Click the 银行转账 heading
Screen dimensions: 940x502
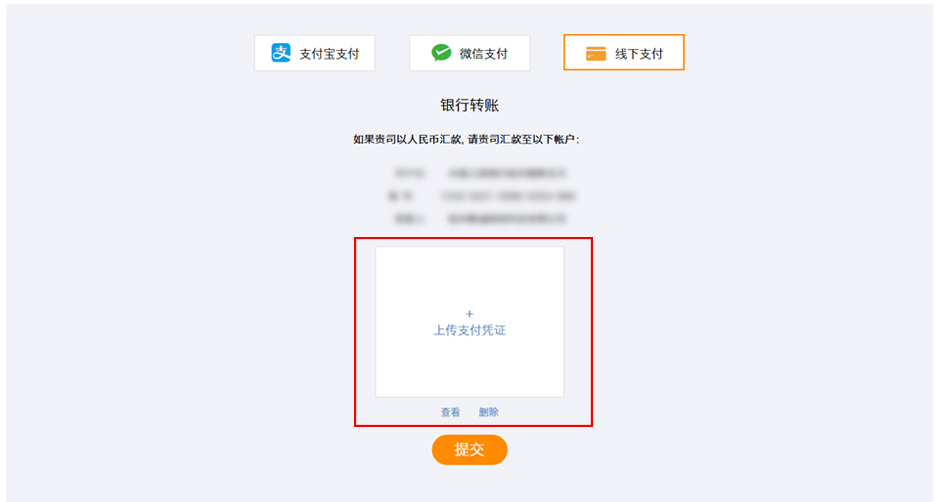tap(469, 106)
